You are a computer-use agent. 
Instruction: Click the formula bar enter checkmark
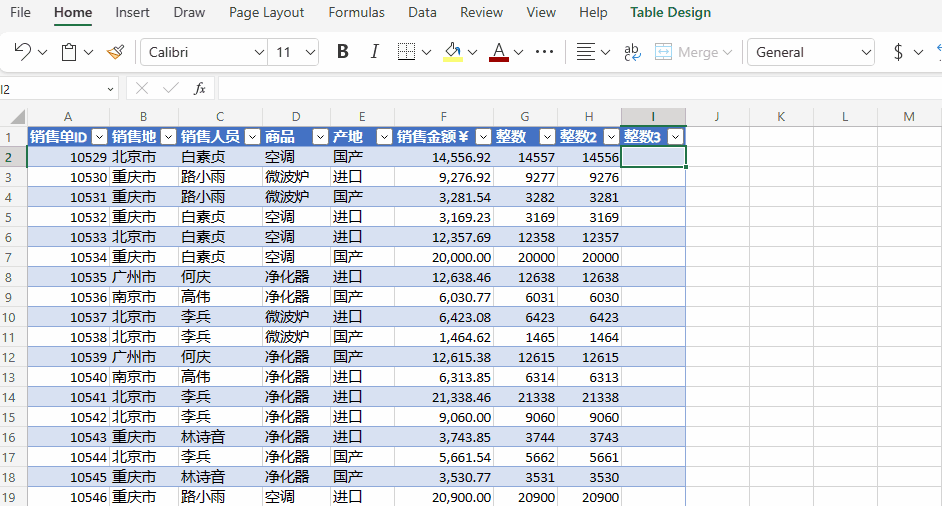171,89
